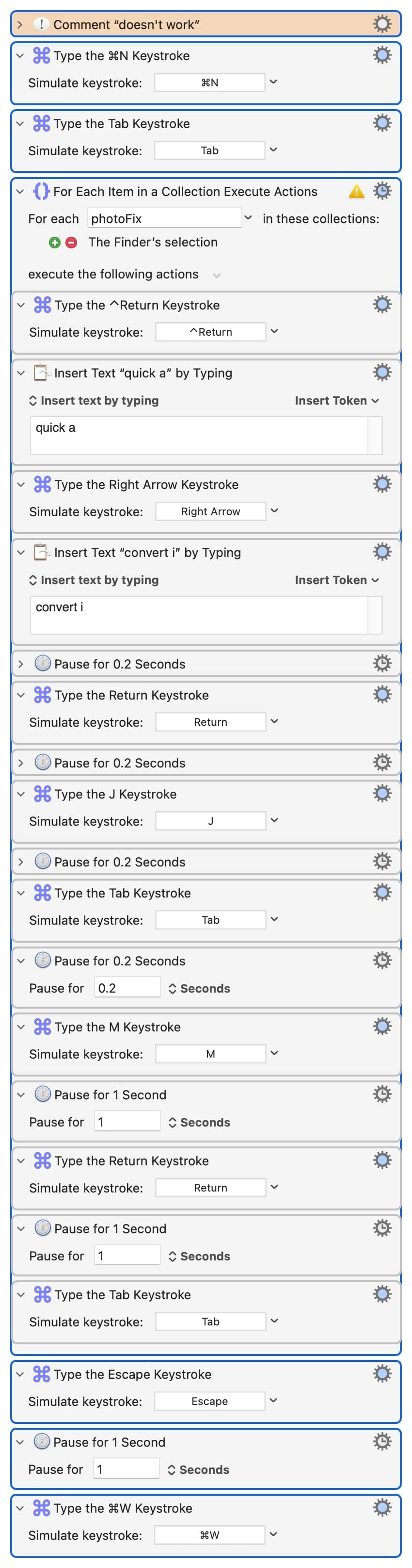Click the Right Arrow keystroke field

coord(210,511)
